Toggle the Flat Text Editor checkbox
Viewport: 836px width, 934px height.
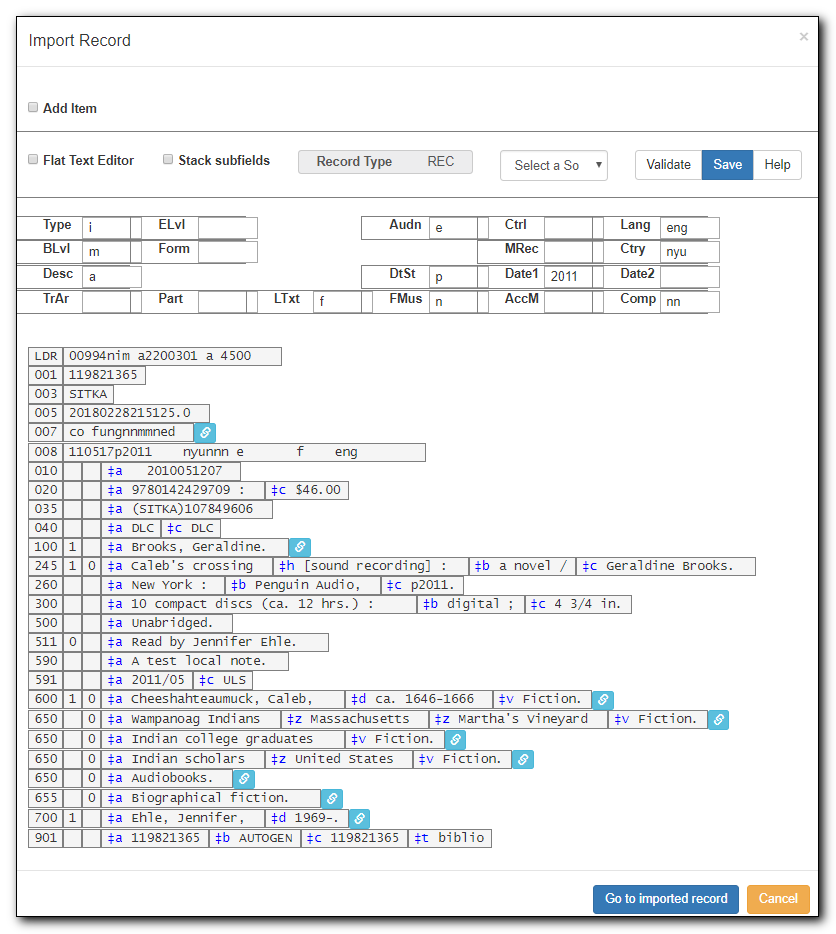33,159
